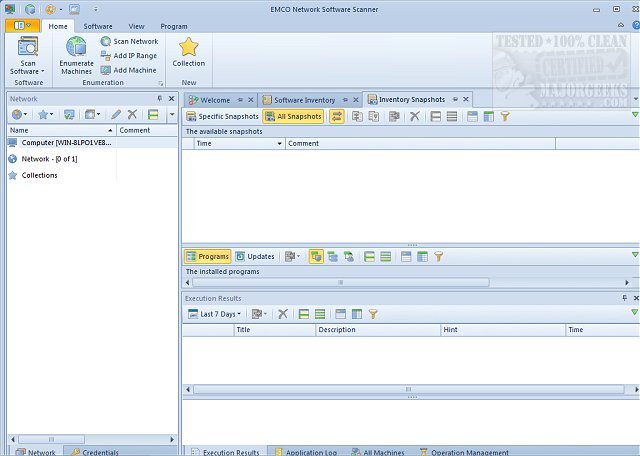Open the Scan Software tool
640x456 pixels.
(x=28, y=56)
